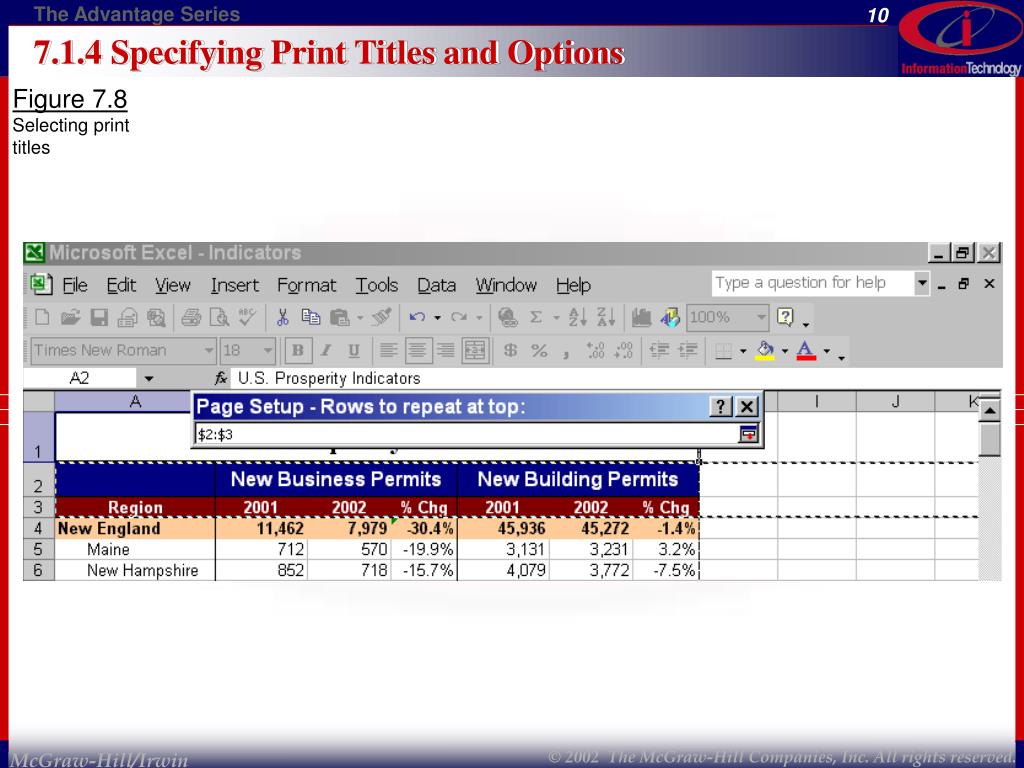1024x768 pixels.
Task: Click the New blank workbook icon
Action: (x=42, y=318)
